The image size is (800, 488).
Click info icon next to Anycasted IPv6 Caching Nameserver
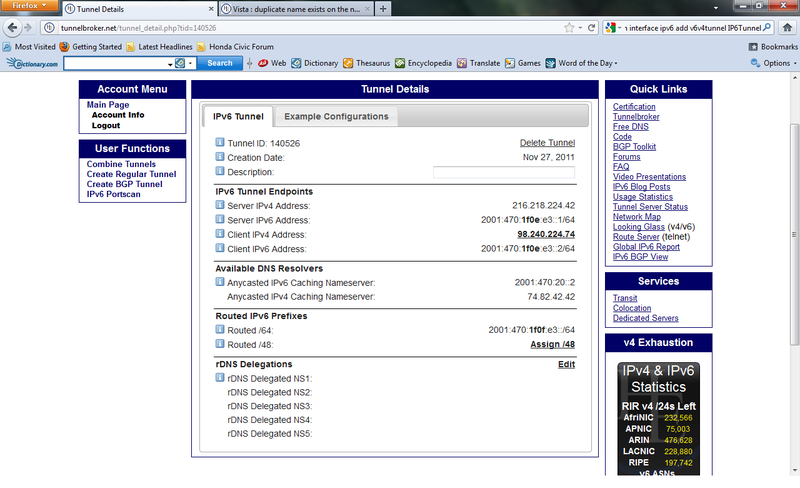[220, 282]
